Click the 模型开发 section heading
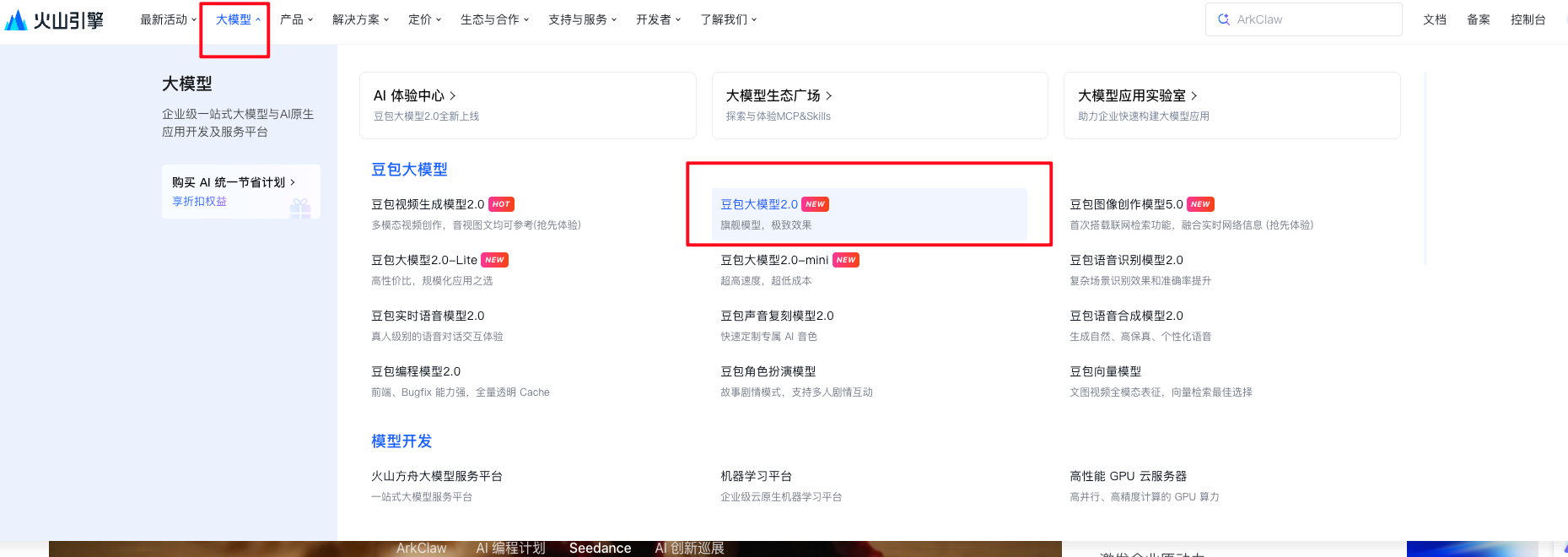 401,441
